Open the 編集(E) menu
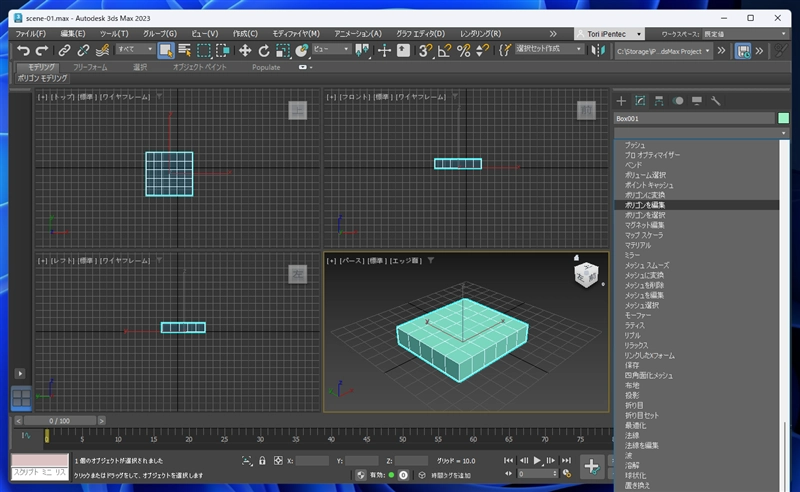Viewport: 800px width, 492px height. (73, 34)
